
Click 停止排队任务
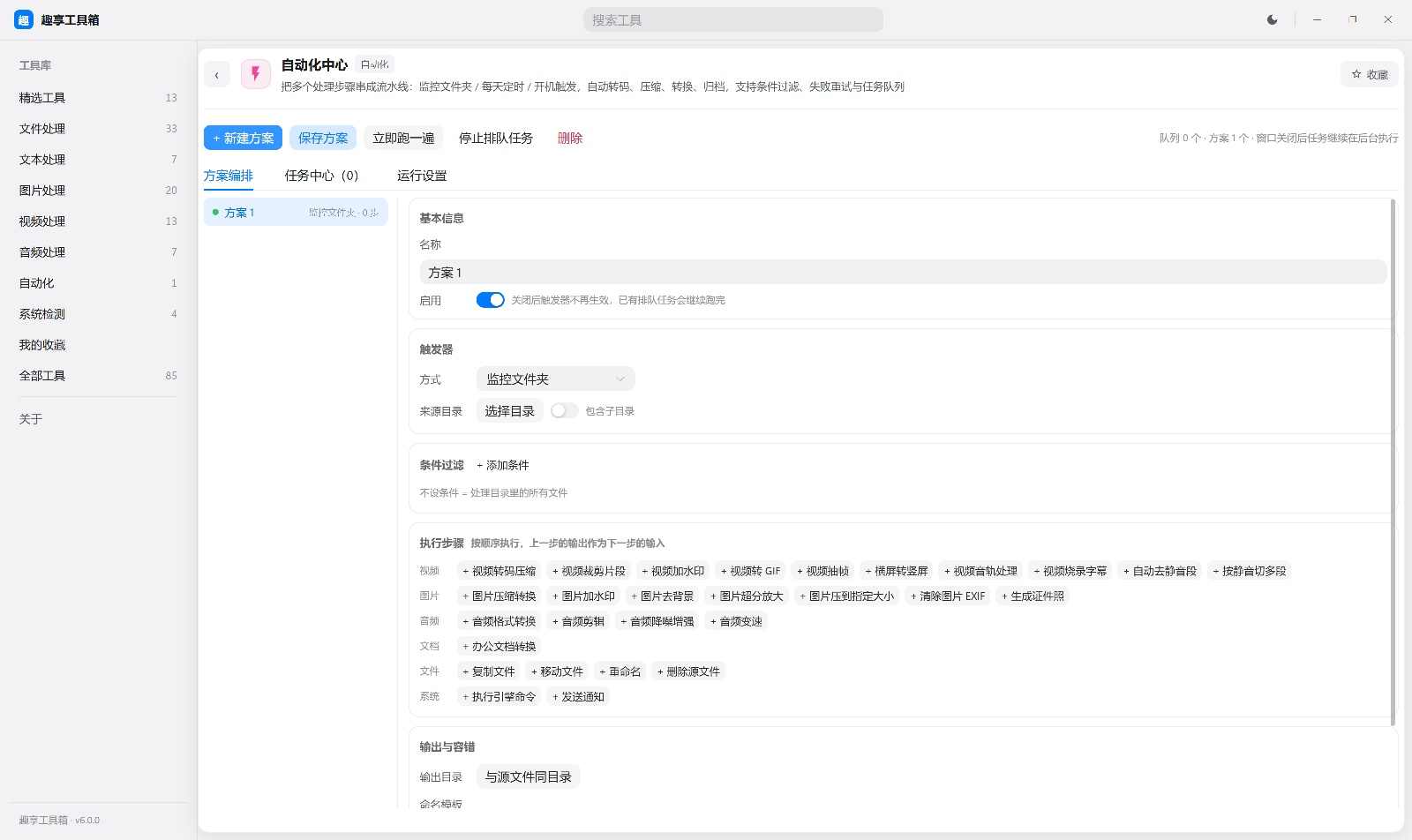tap(496, 139)
